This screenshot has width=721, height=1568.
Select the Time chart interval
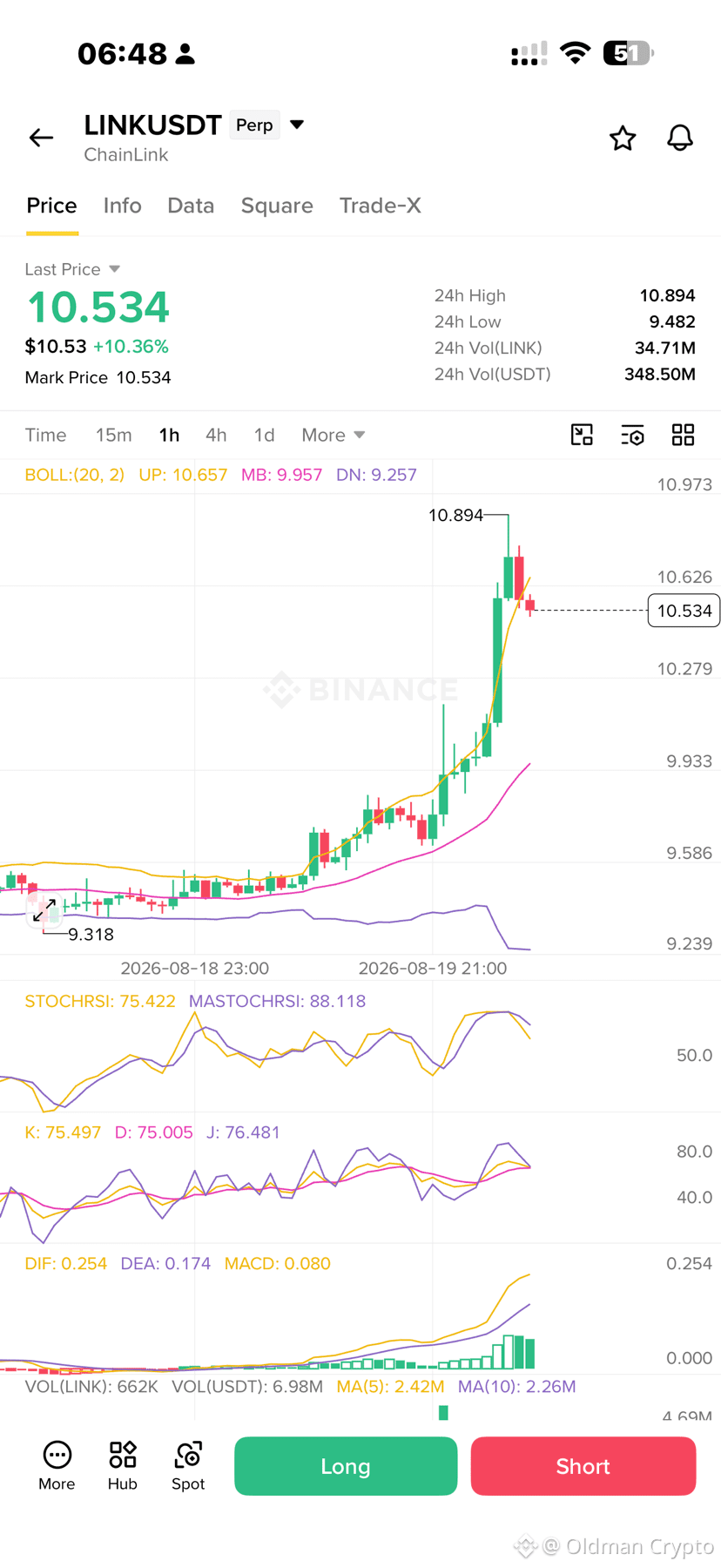pos(45,435)
